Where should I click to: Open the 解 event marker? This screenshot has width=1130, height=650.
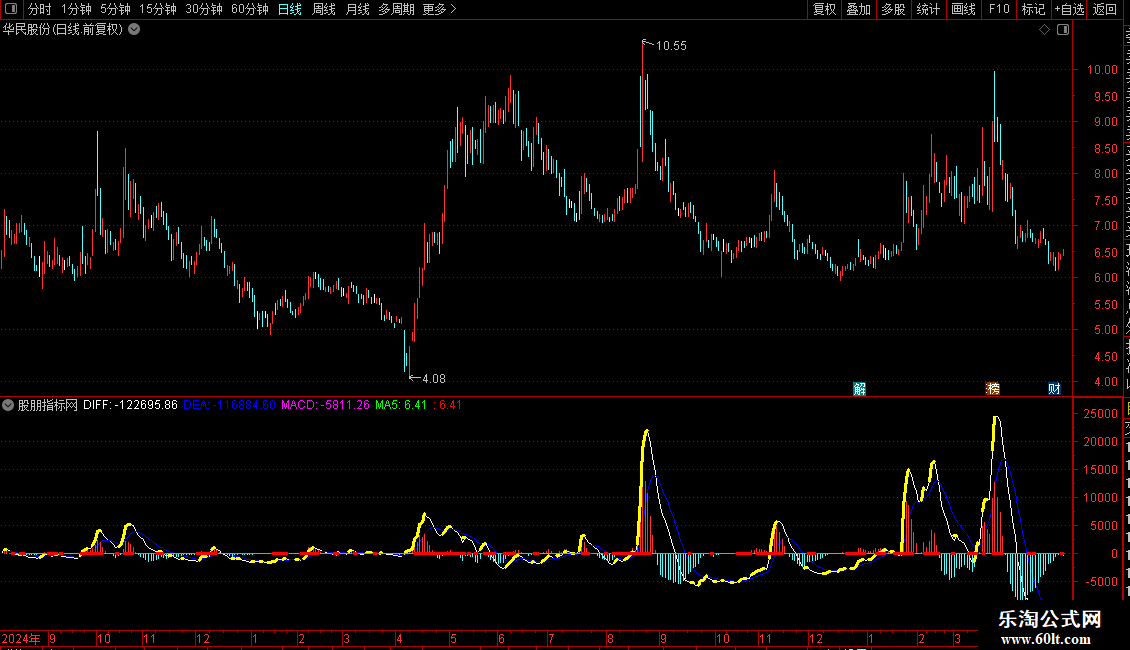(860, 389)
